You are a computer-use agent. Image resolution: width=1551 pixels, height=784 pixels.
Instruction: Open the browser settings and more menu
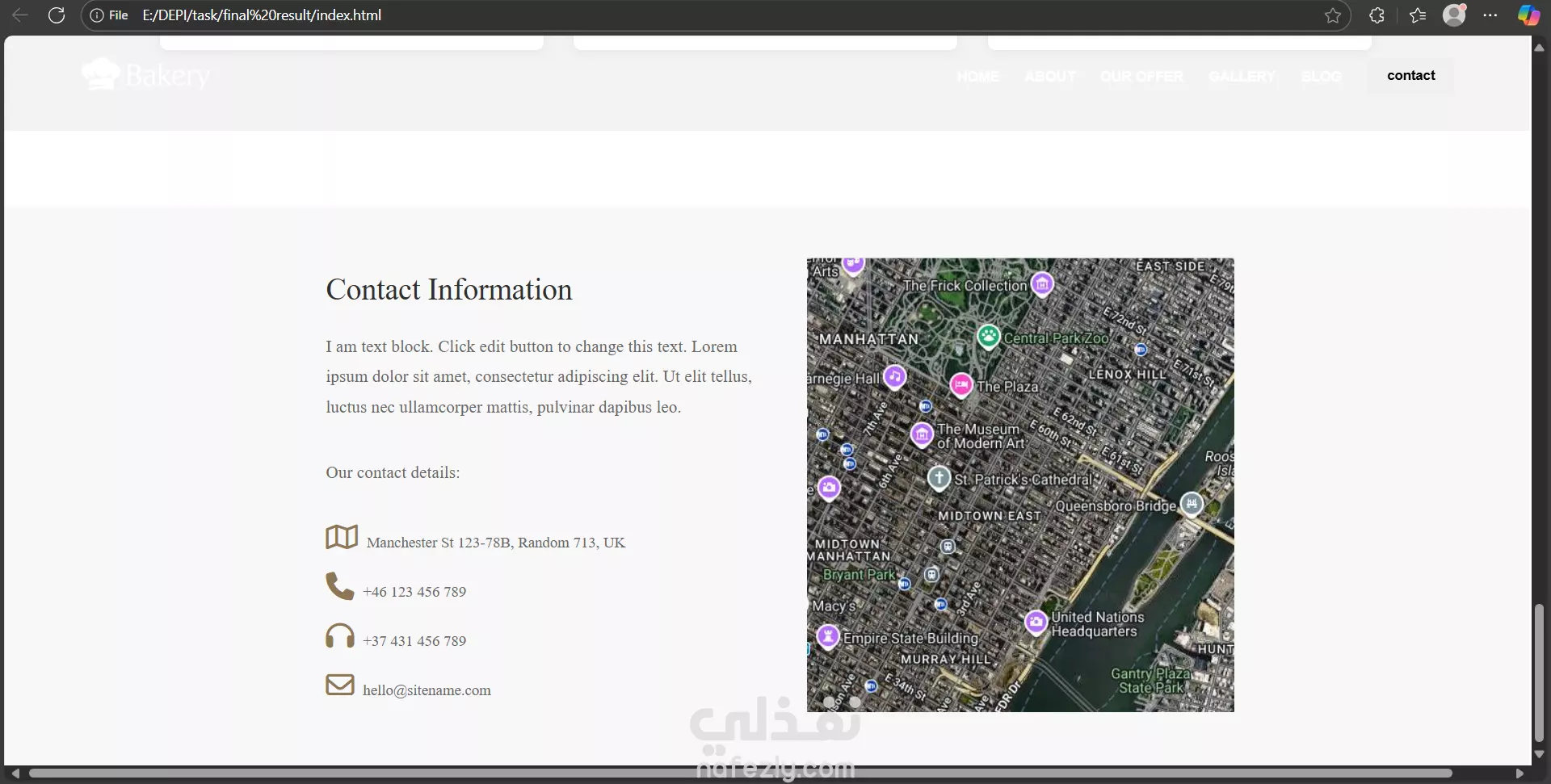[1490, 15]
